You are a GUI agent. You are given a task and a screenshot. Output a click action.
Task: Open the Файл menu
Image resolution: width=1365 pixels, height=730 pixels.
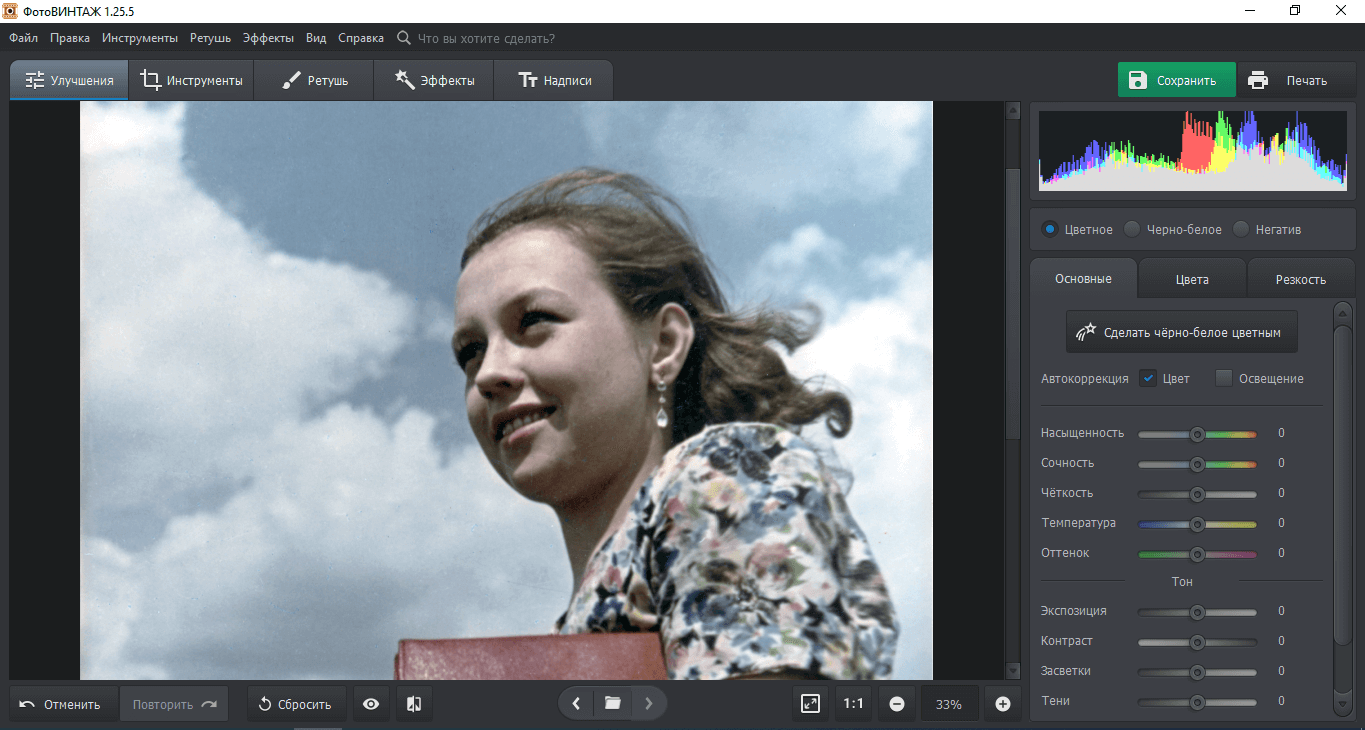click(24, 38)
